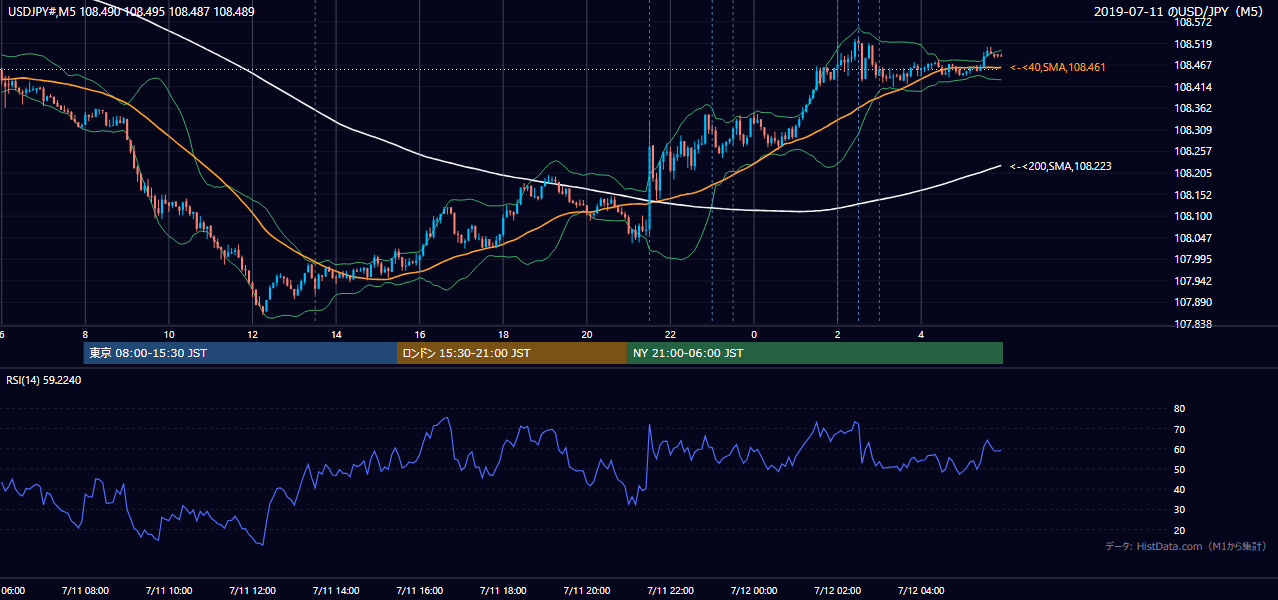Click hour 16 on the price chart time axis

tap(420, 334)
